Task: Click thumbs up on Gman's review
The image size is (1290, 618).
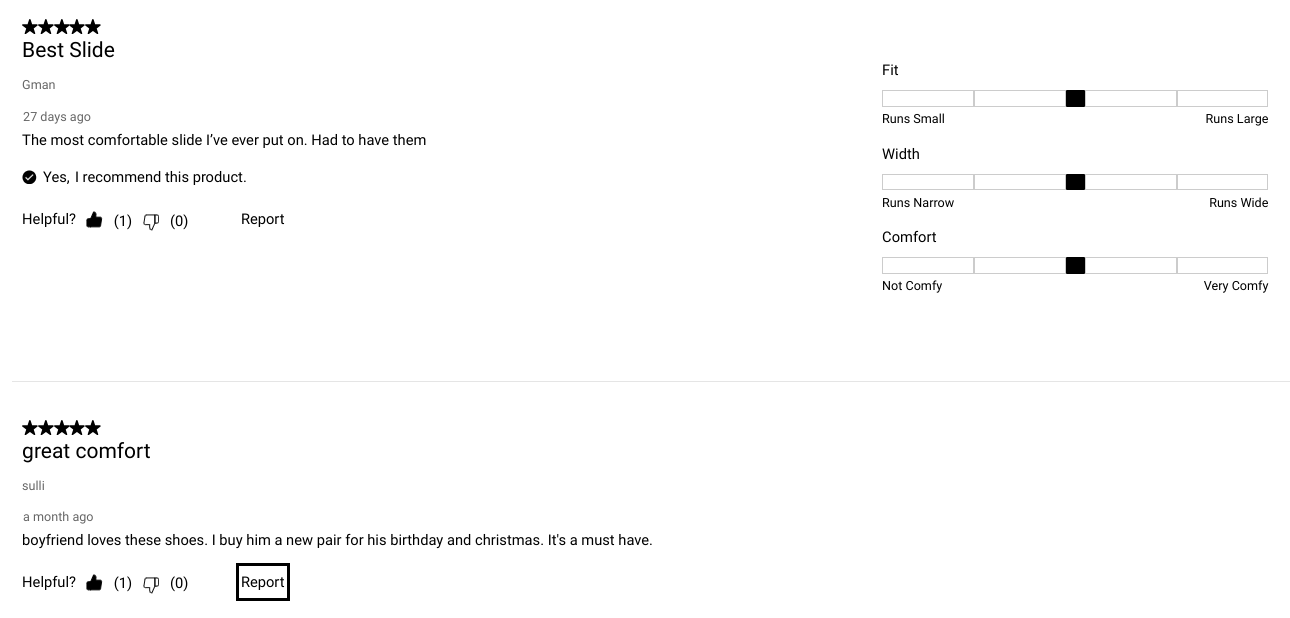Action: 94,220
